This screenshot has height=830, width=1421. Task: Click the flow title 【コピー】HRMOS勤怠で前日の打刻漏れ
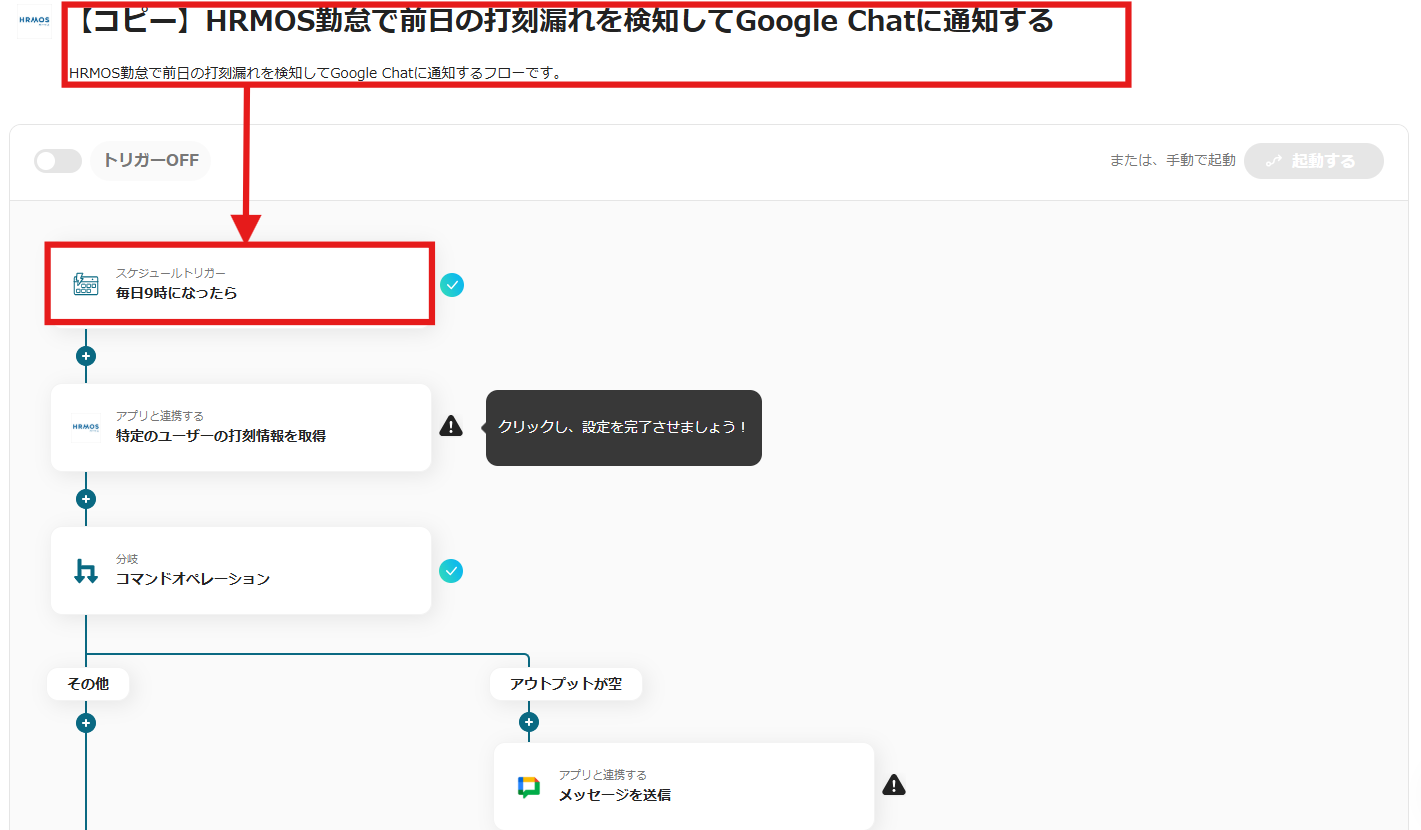pyautogui.click(x=561, y=21)
